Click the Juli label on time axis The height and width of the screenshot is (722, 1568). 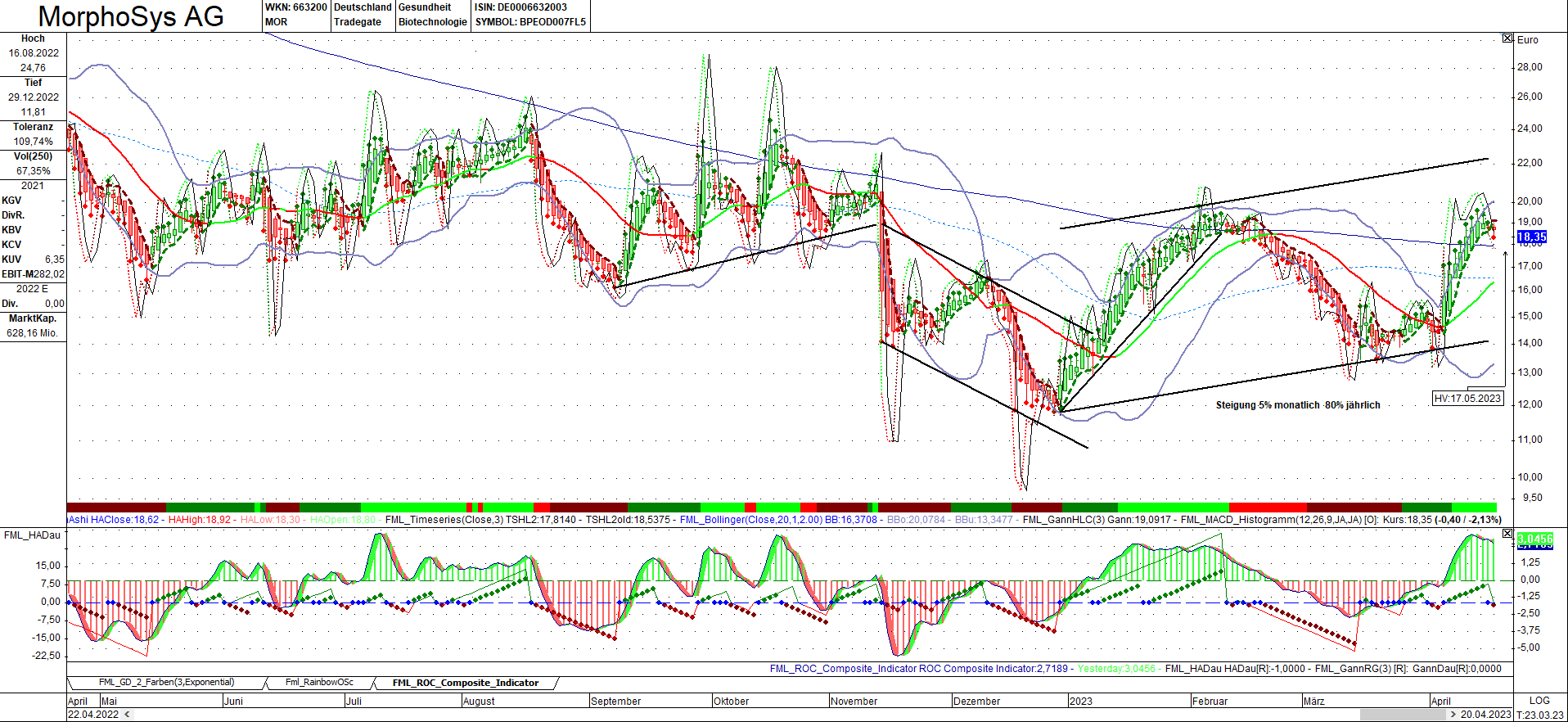354,702
